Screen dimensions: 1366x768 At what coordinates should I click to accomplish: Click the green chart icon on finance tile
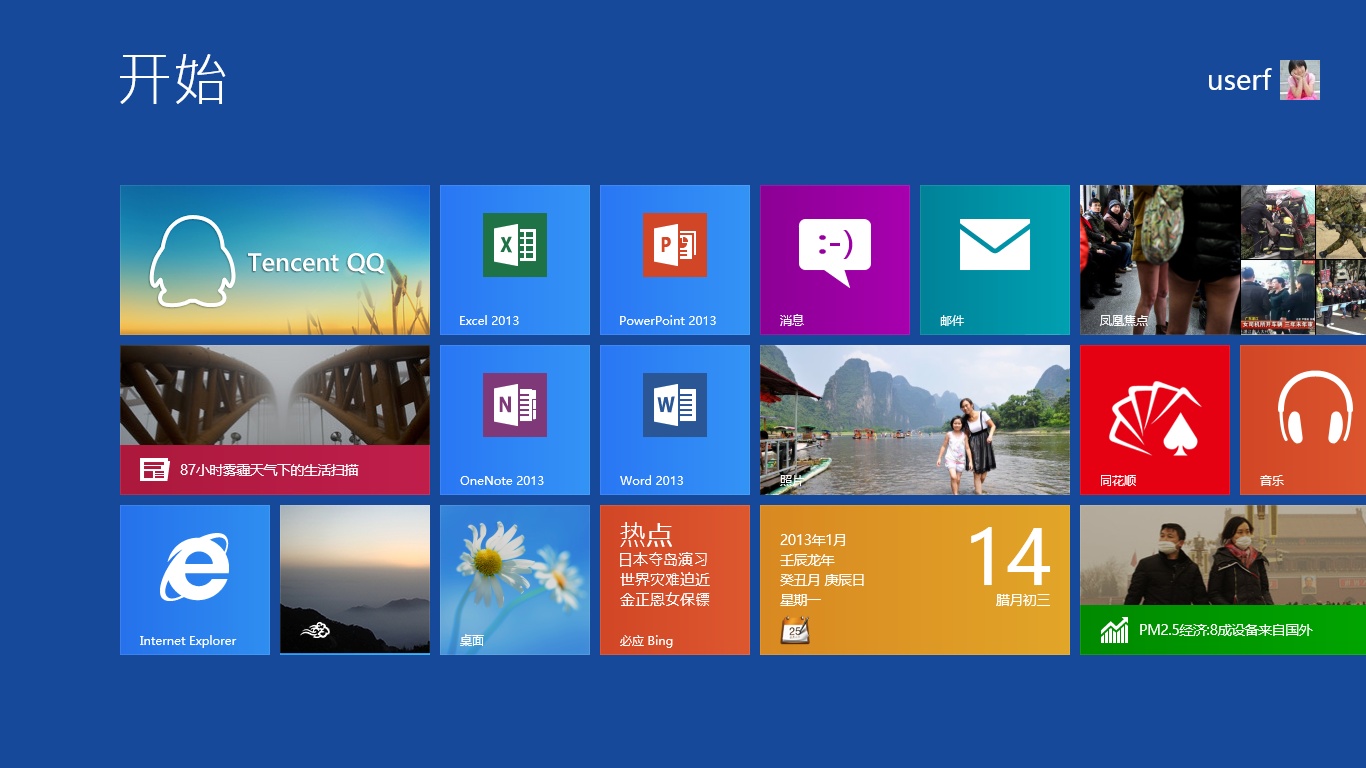[1114, 630]
